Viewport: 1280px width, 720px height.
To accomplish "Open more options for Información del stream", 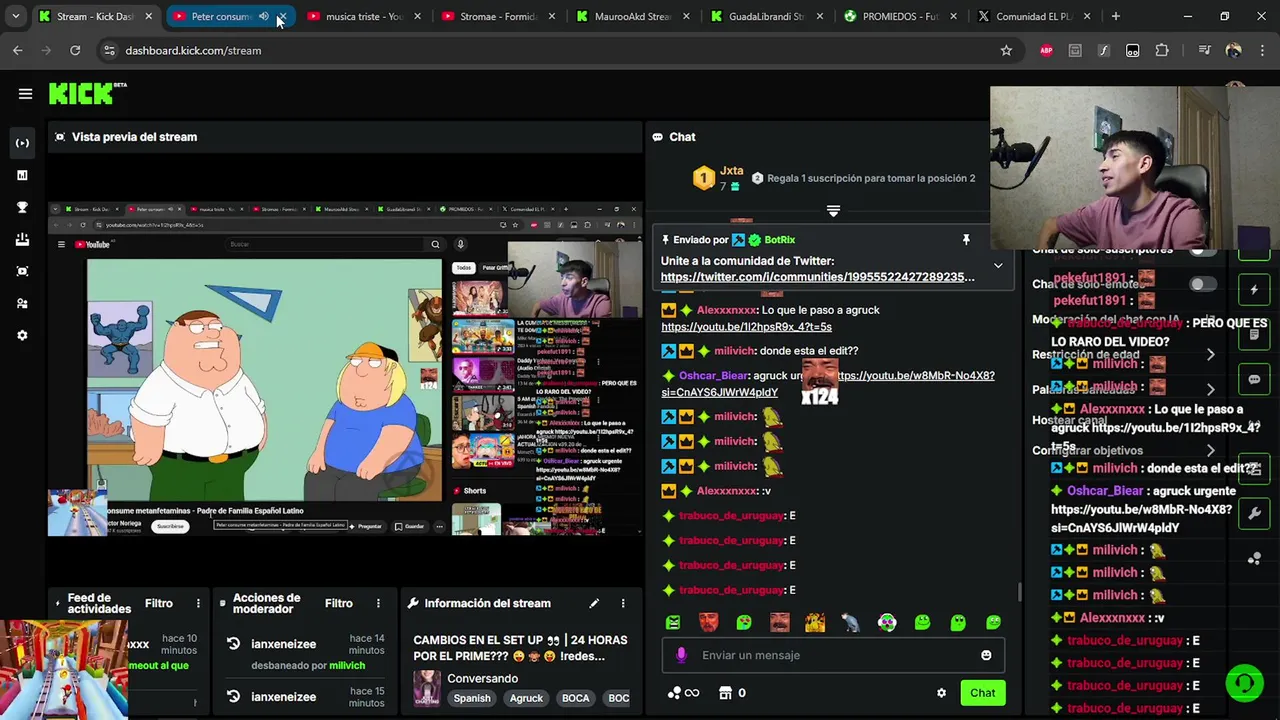I will point(623,603).
